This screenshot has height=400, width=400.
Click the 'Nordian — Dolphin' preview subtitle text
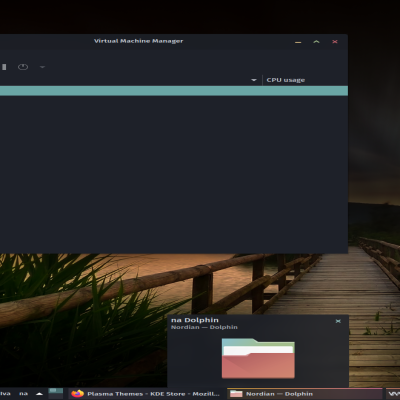tap(204, 327)
